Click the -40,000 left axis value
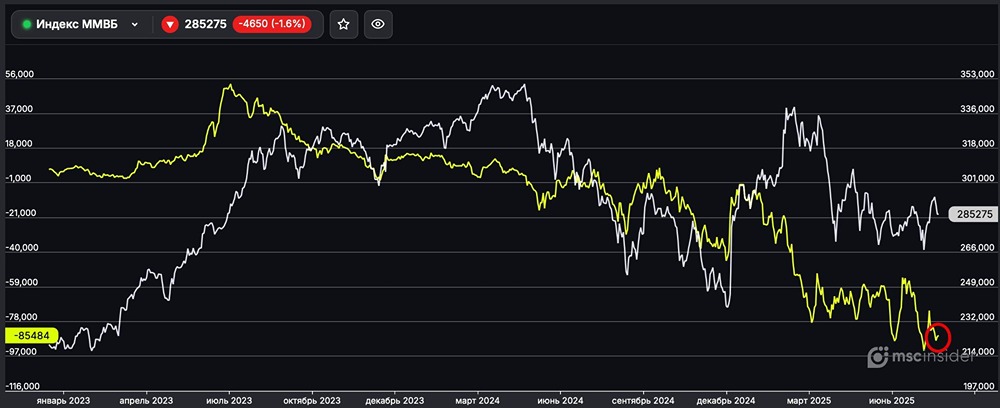This screenshot has width=1000, height=408. click(22, 248)
